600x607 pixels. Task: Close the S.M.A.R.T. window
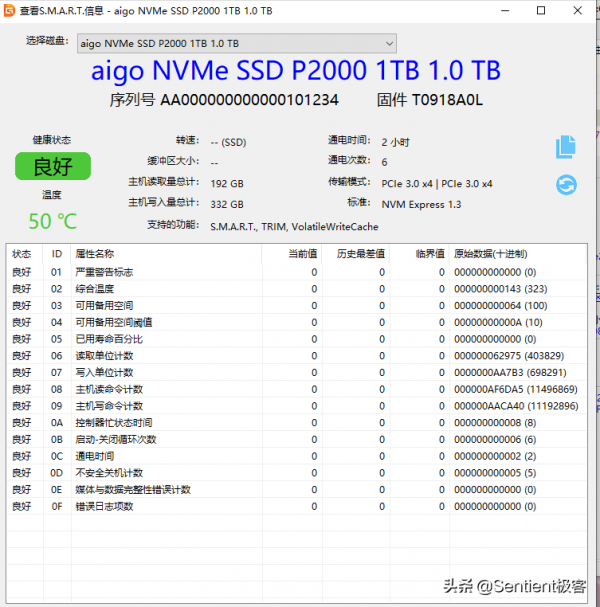click(x=578, y=10)
